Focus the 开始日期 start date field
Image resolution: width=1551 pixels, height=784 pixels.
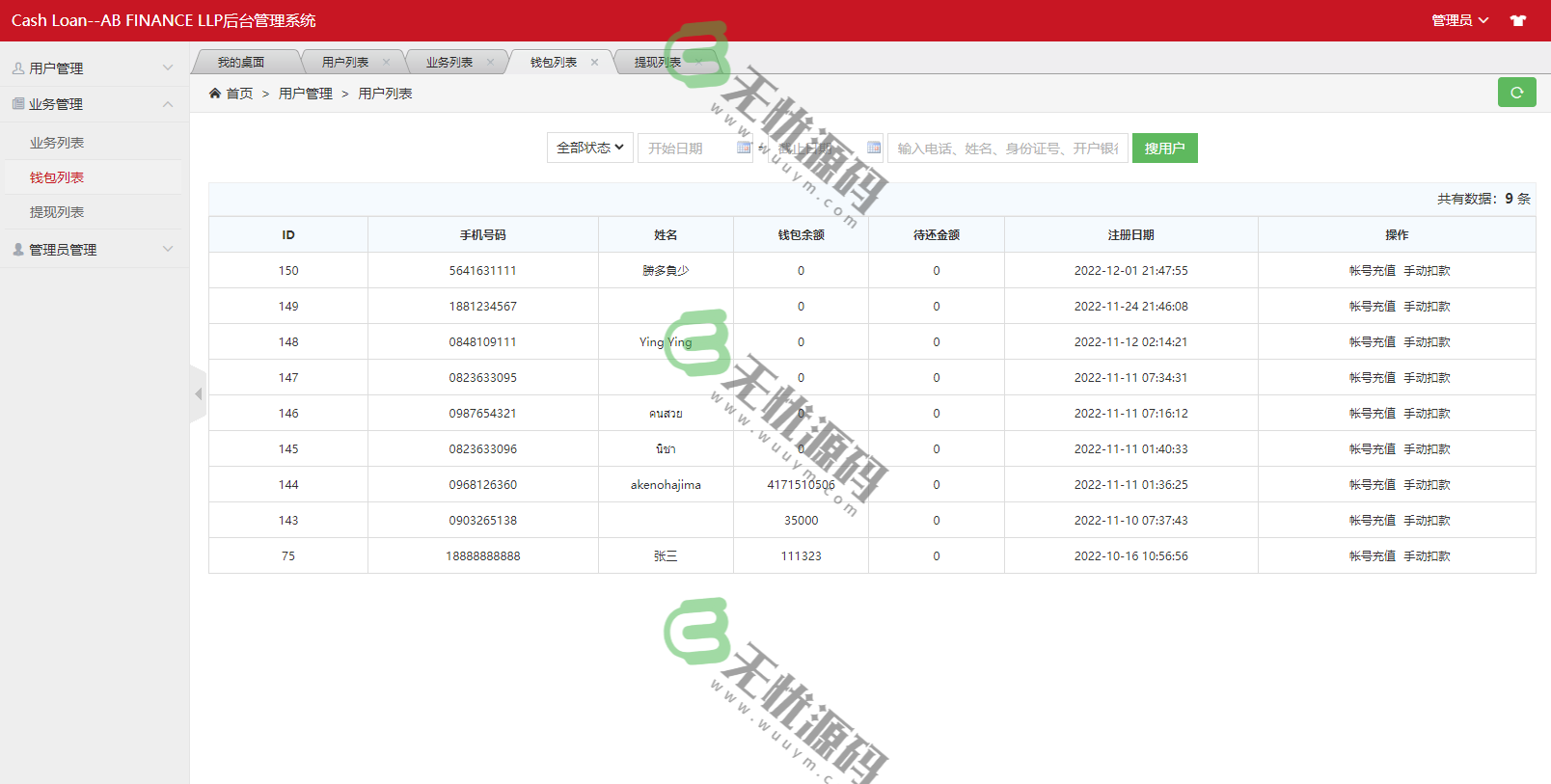[694, 148]
